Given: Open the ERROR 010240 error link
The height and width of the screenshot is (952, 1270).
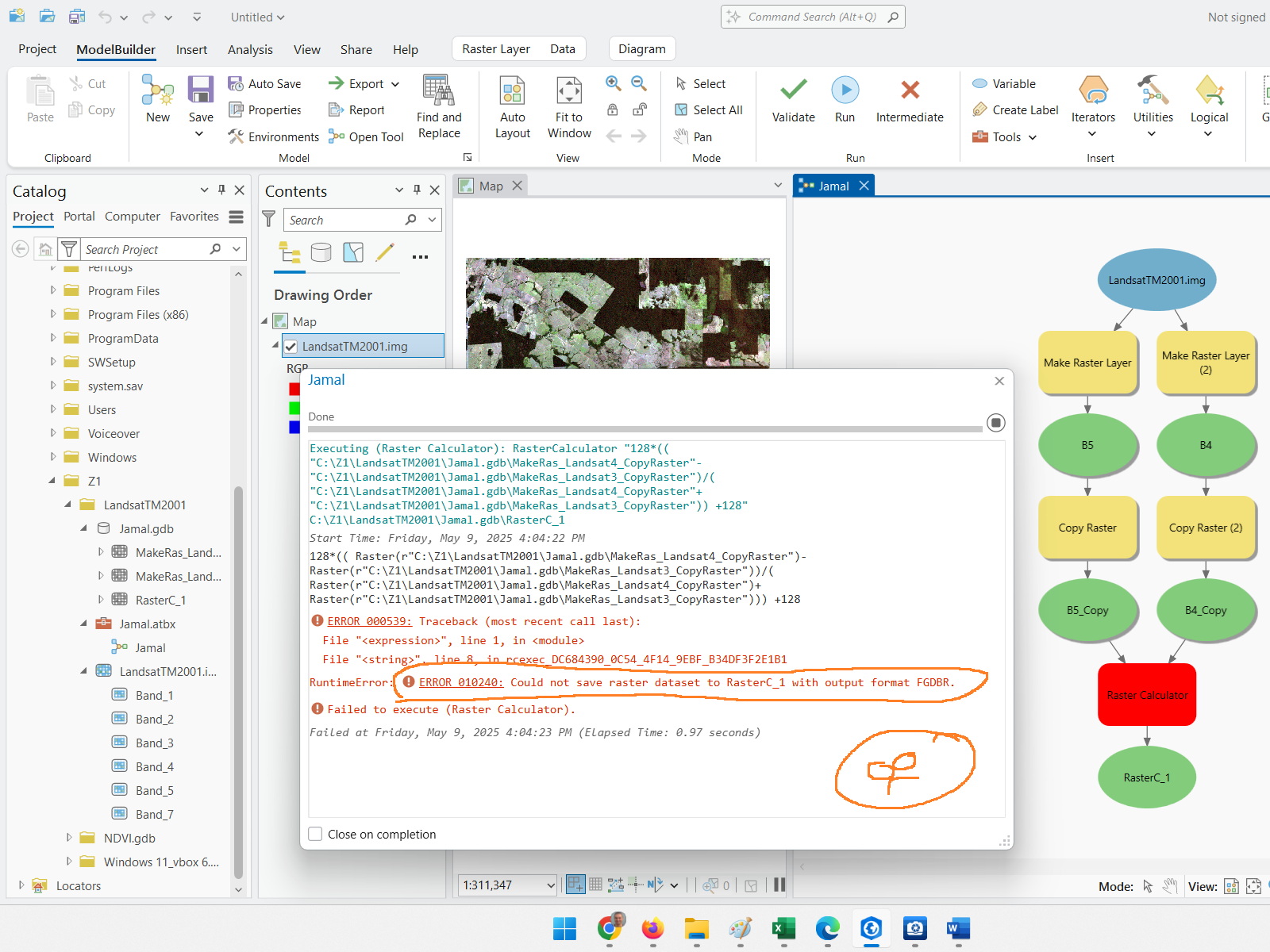Looking at the screenshot, I should [460, 682].
